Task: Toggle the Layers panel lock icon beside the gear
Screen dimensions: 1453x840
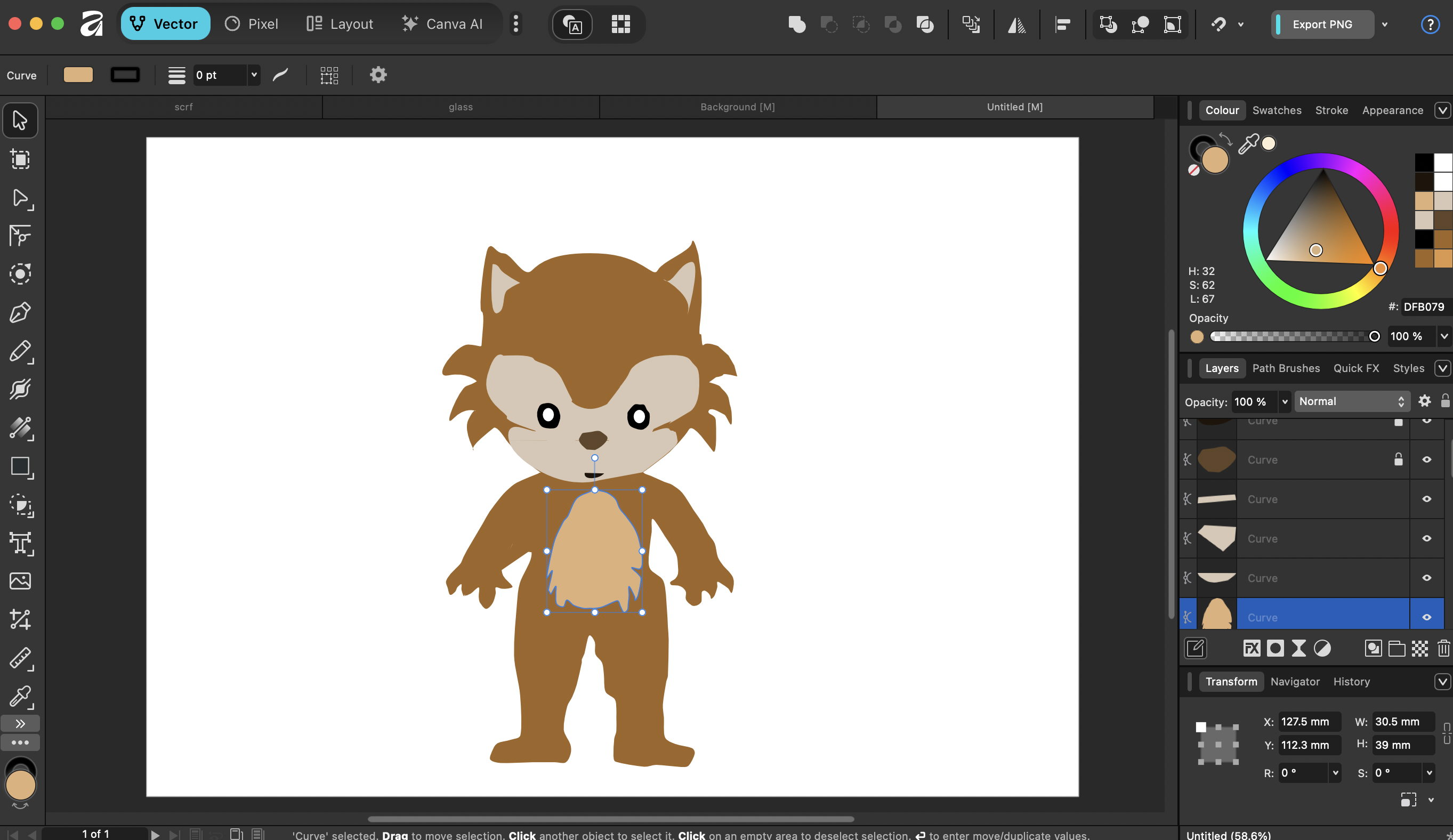Action: pyautogui.click(x=1445, y=401)
